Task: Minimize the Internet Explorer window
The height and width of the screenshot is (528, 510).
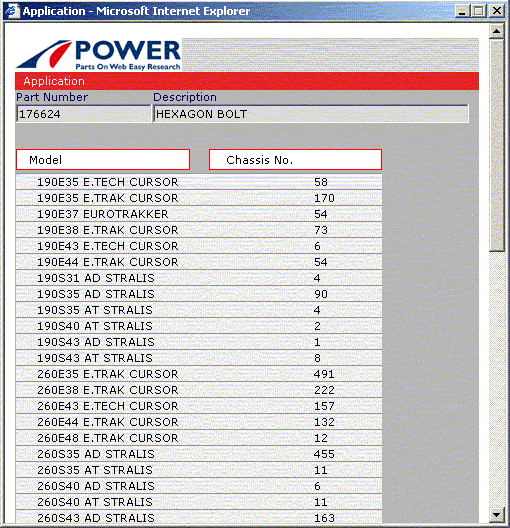Action: [463, 11]
